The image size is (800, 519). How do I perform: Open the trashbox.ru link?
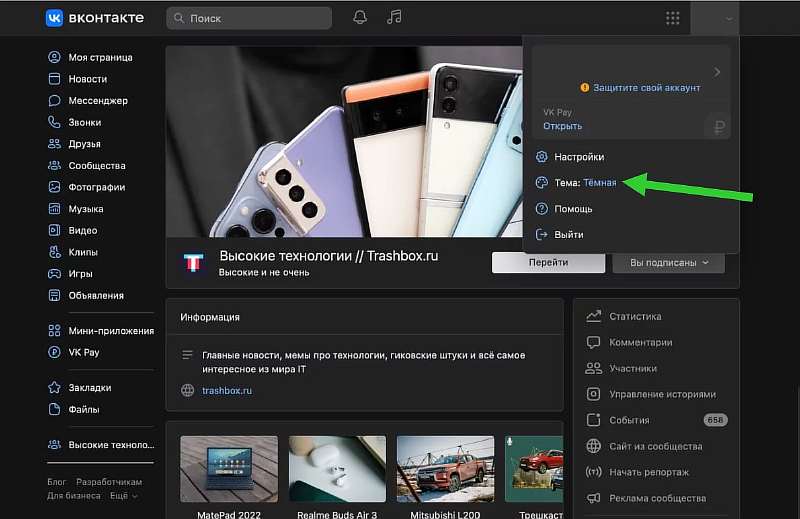(x=226, y=390)
